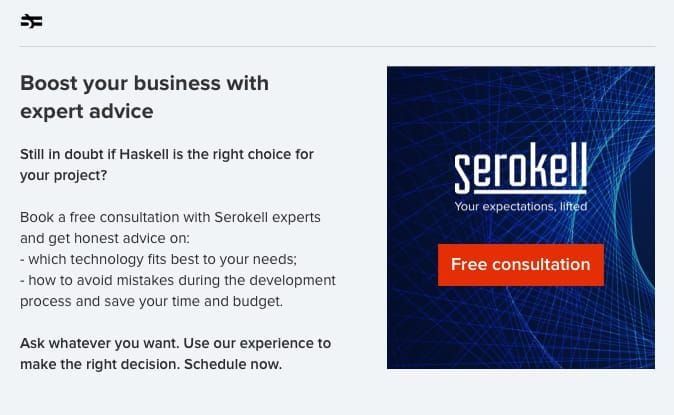Click the 'Ask whatever you want' sentence
Image resolution: width=674 pixels, height=415 pixels.
[x=100, y=343]
